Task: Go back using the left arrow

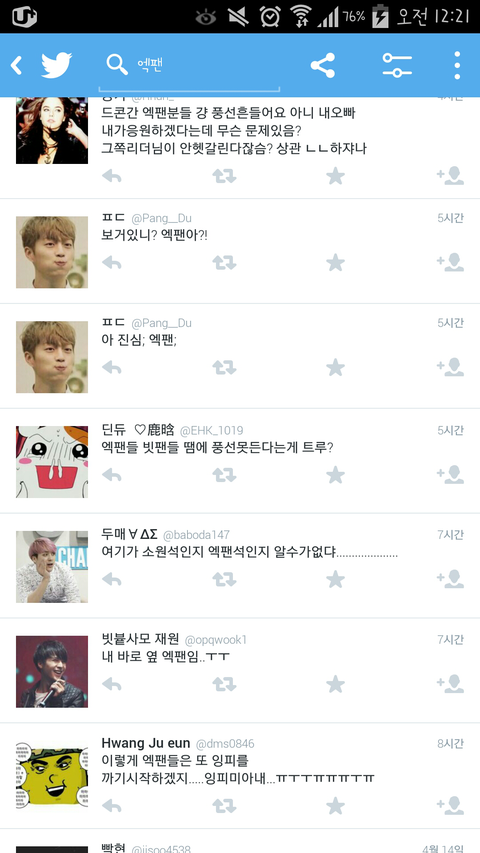Action: (x=16, y=66)
